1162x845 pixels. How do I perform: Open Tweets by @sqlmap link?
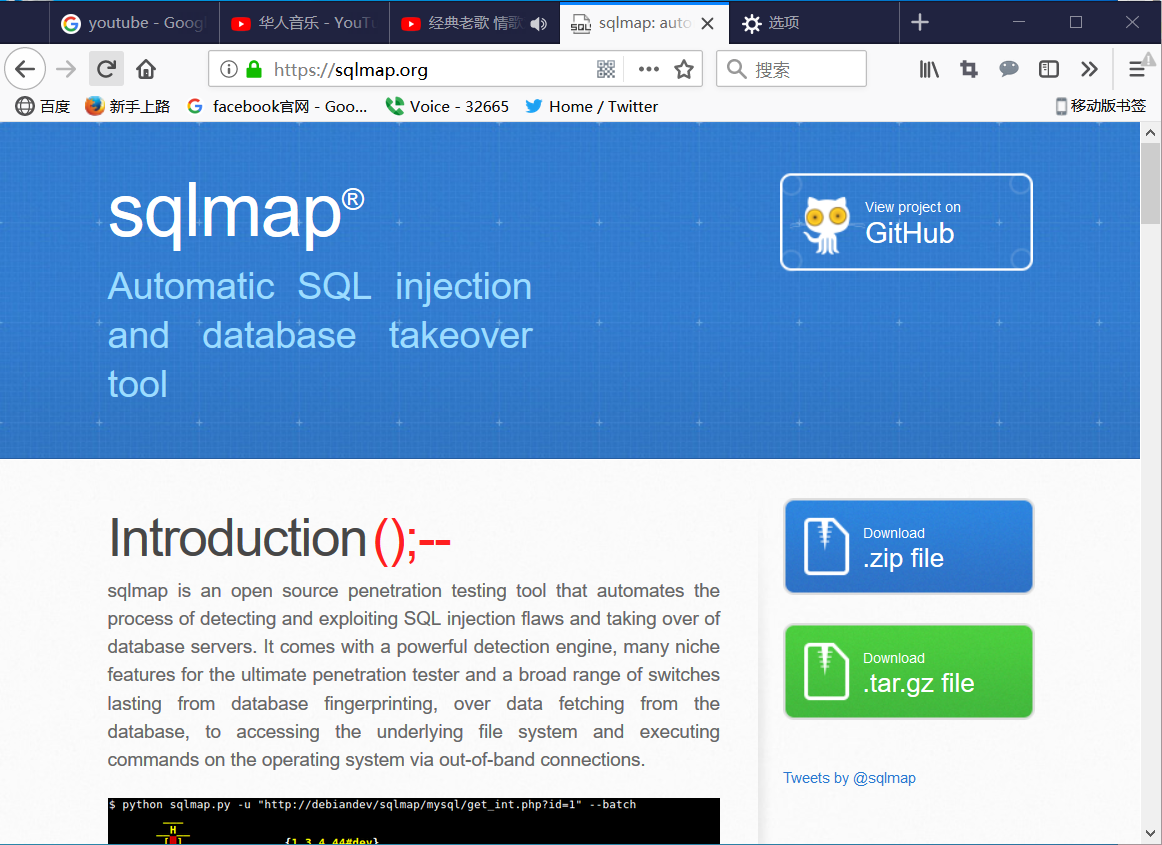coord(849,778)
